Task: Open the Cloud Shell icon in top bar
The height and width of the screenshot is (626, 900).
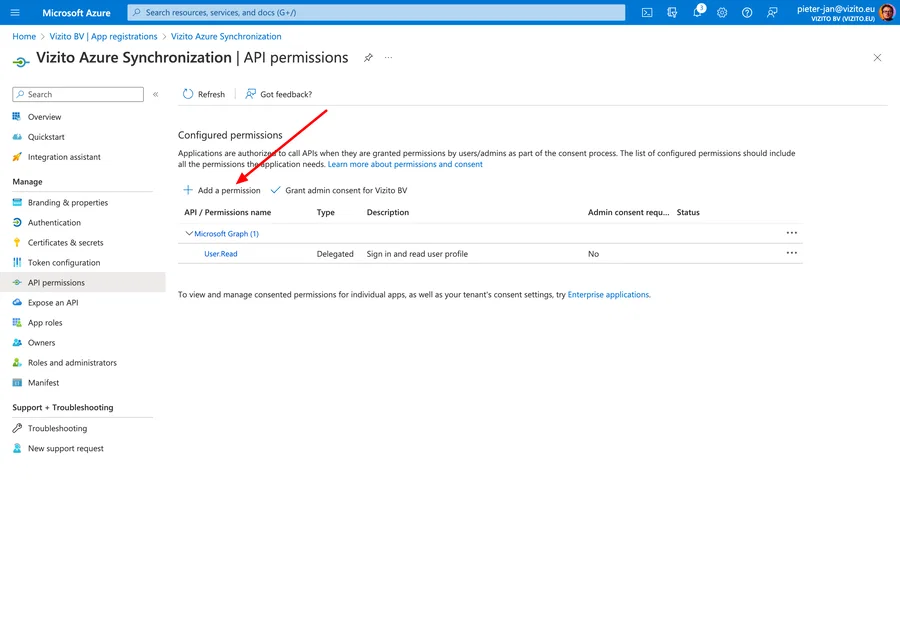Action: (x=646, y=13)
